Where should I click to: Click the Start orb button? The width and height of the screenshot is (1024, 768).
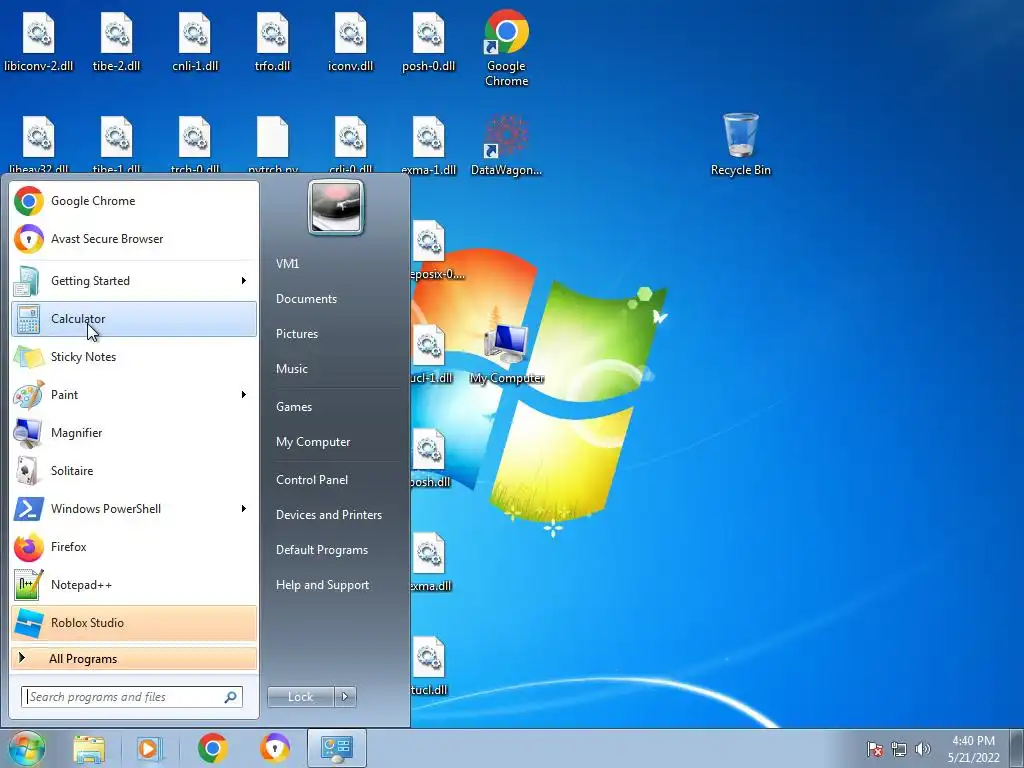pyautogui.click(x=27, y=748)
